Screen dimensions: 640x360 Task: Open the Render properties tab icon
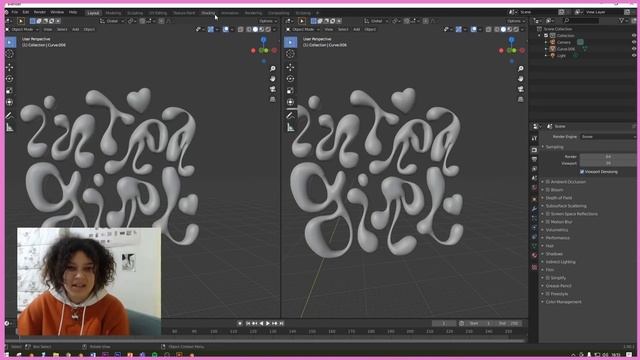tap(534, 150)
